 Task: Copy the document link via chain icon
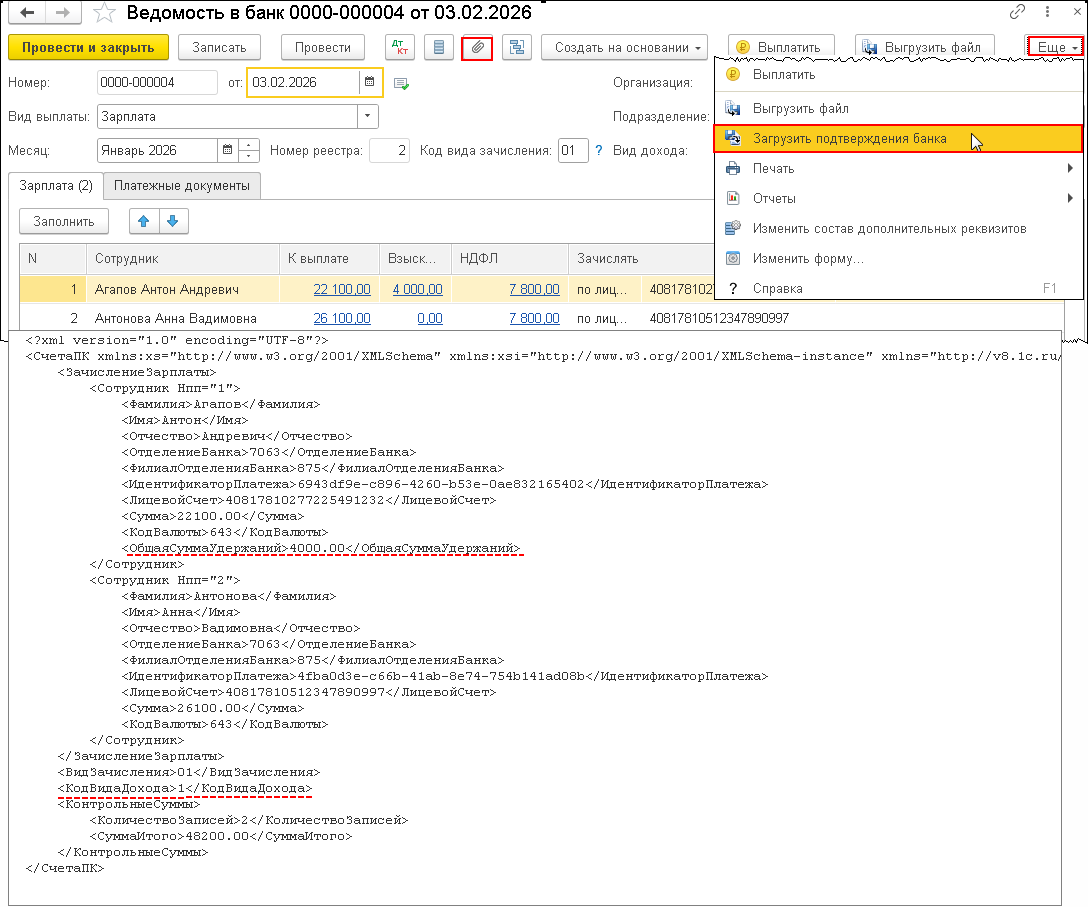coord(1017,12)
